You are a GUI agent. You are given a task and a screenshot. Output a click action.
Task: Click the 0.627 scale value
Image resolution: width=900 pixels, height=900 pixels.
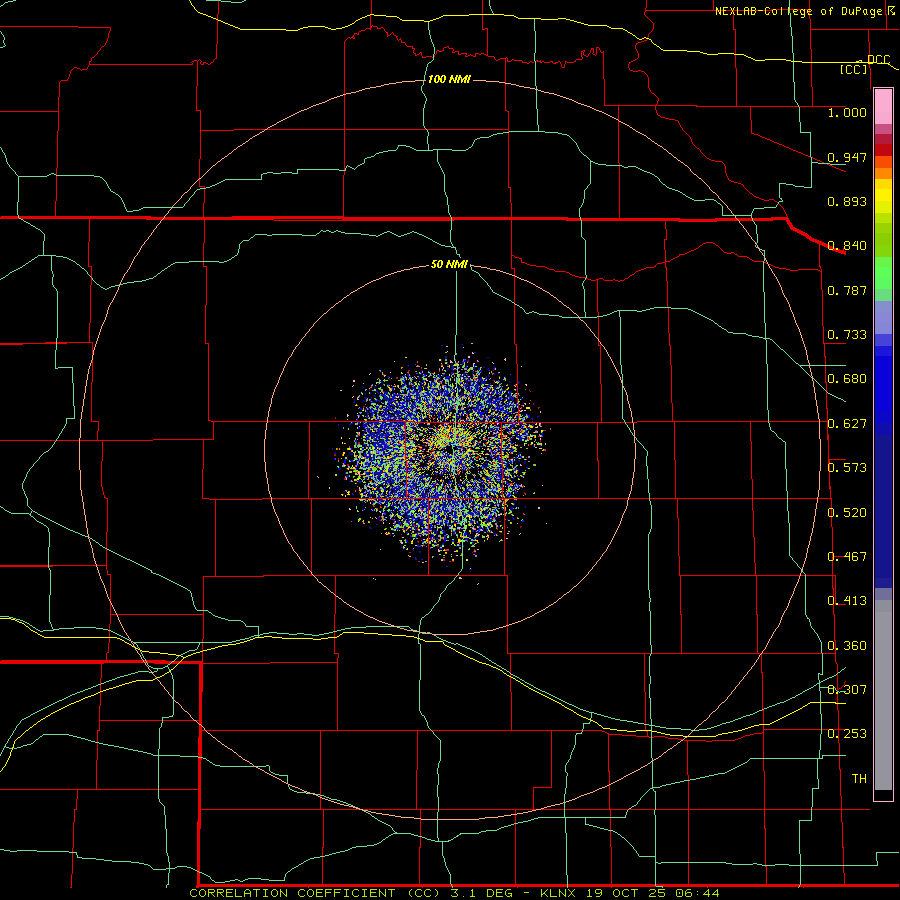847,424
